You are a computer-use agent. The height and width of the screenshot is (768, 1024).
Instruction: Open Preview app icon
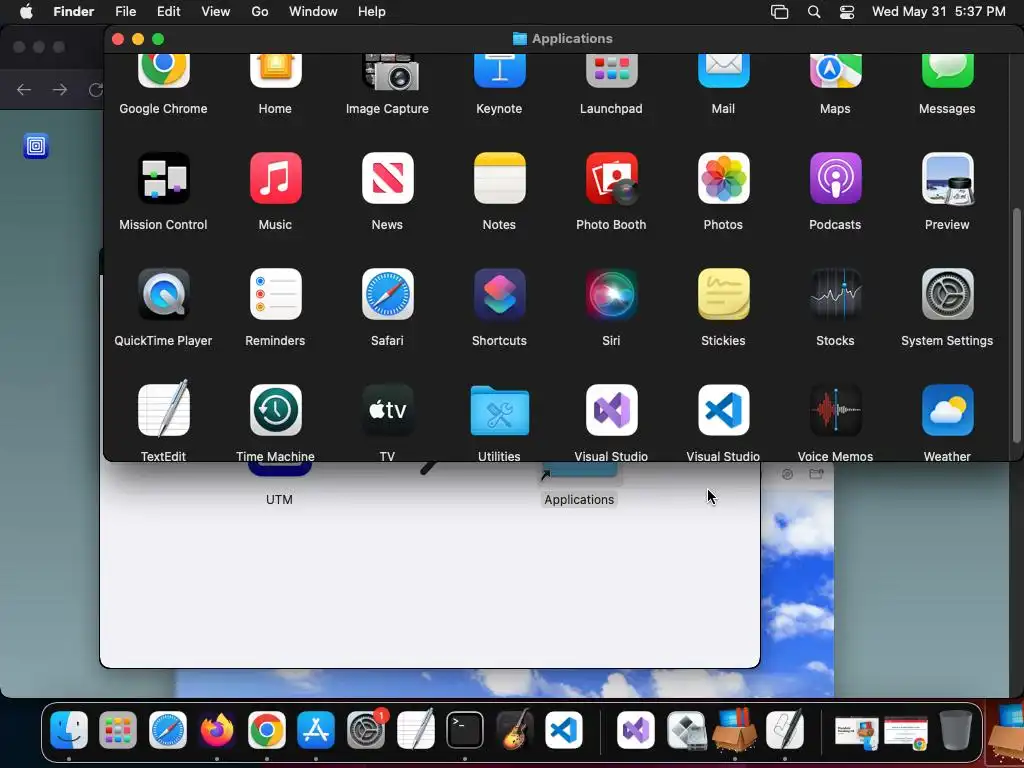(x=947, y=178)
